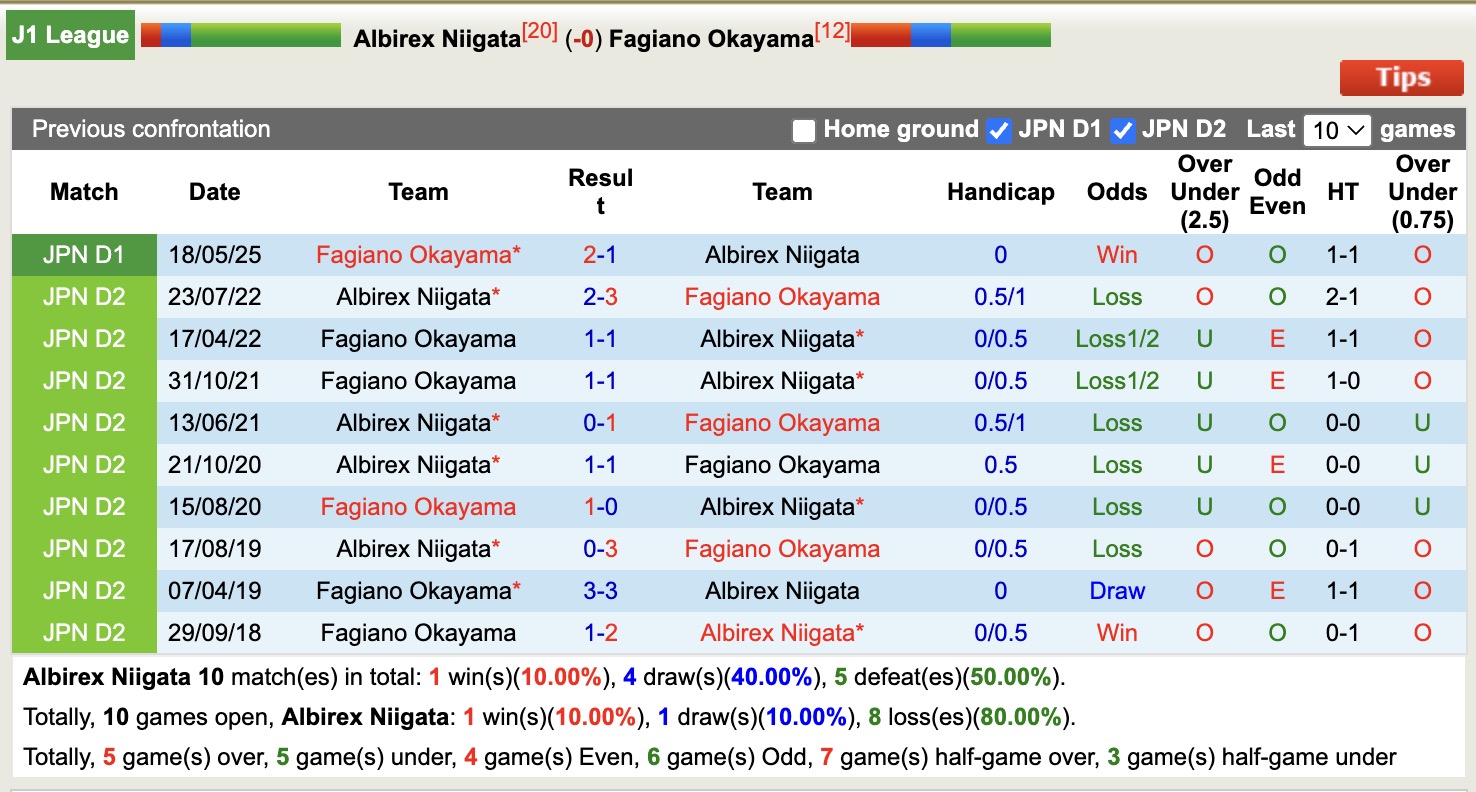Click the Draw odds link on the 07/04/19 row
This screenshot has width=1476, height=792.
coord(1117,591)
